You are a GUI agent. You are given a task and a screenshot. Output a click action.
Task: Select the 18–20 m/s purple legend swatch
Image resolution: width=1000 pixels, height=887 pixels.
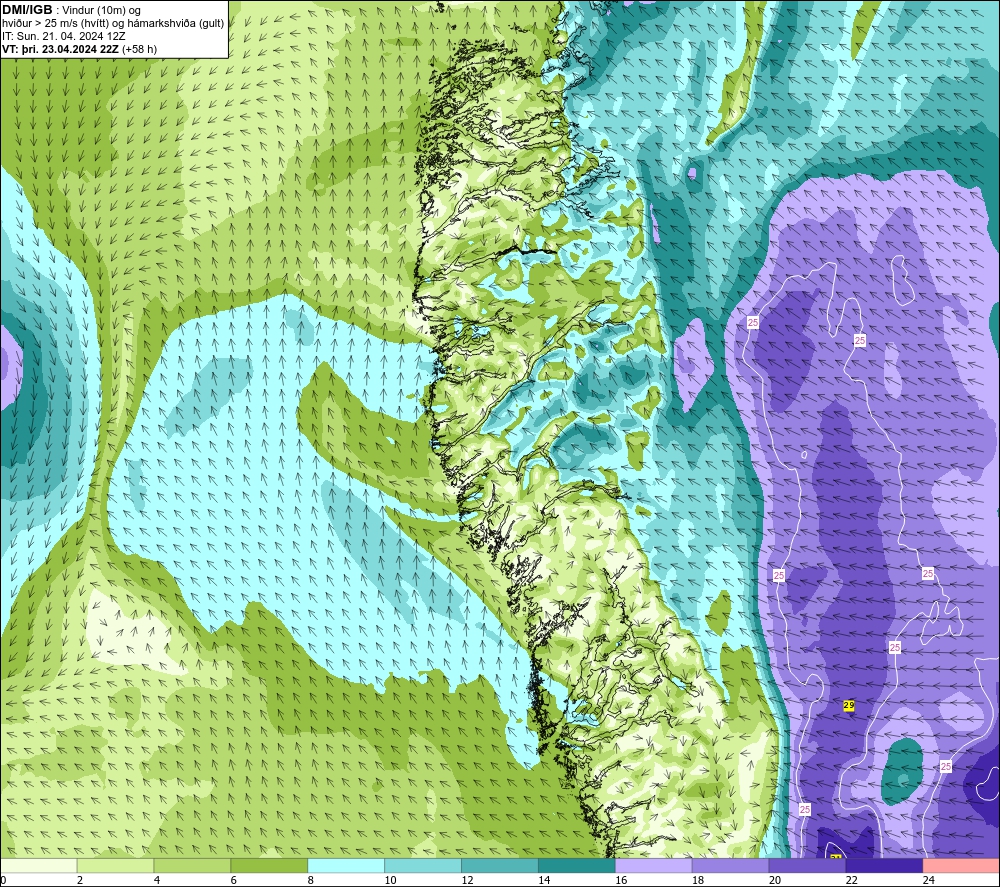coord(730,866)
